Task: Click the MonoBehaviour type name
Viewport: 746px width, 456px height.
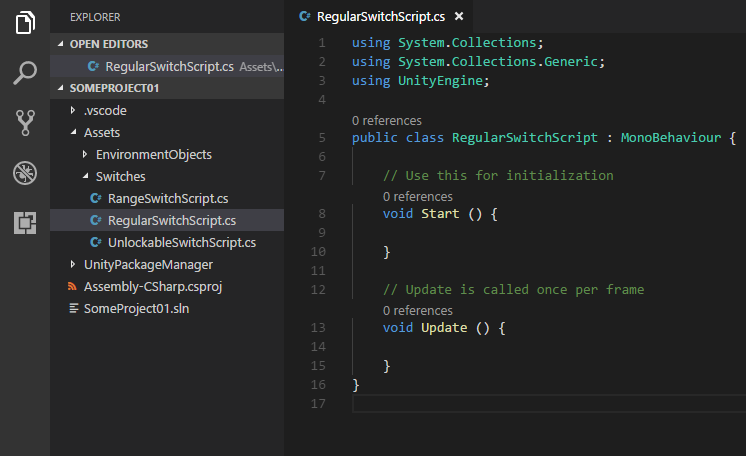Action: click(671, 138)
